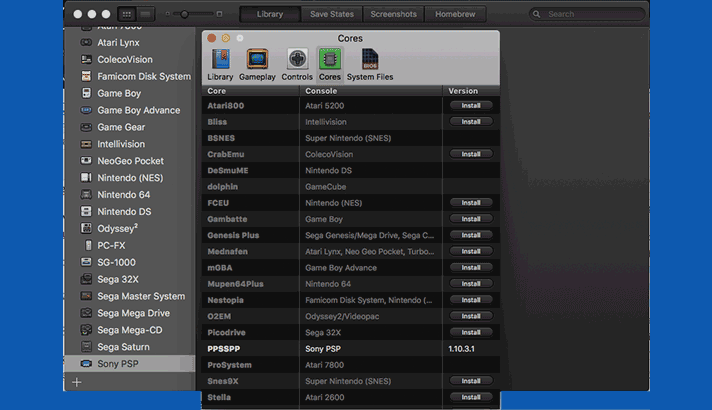Select the PPSSPP core row

(x=351, y=349)
